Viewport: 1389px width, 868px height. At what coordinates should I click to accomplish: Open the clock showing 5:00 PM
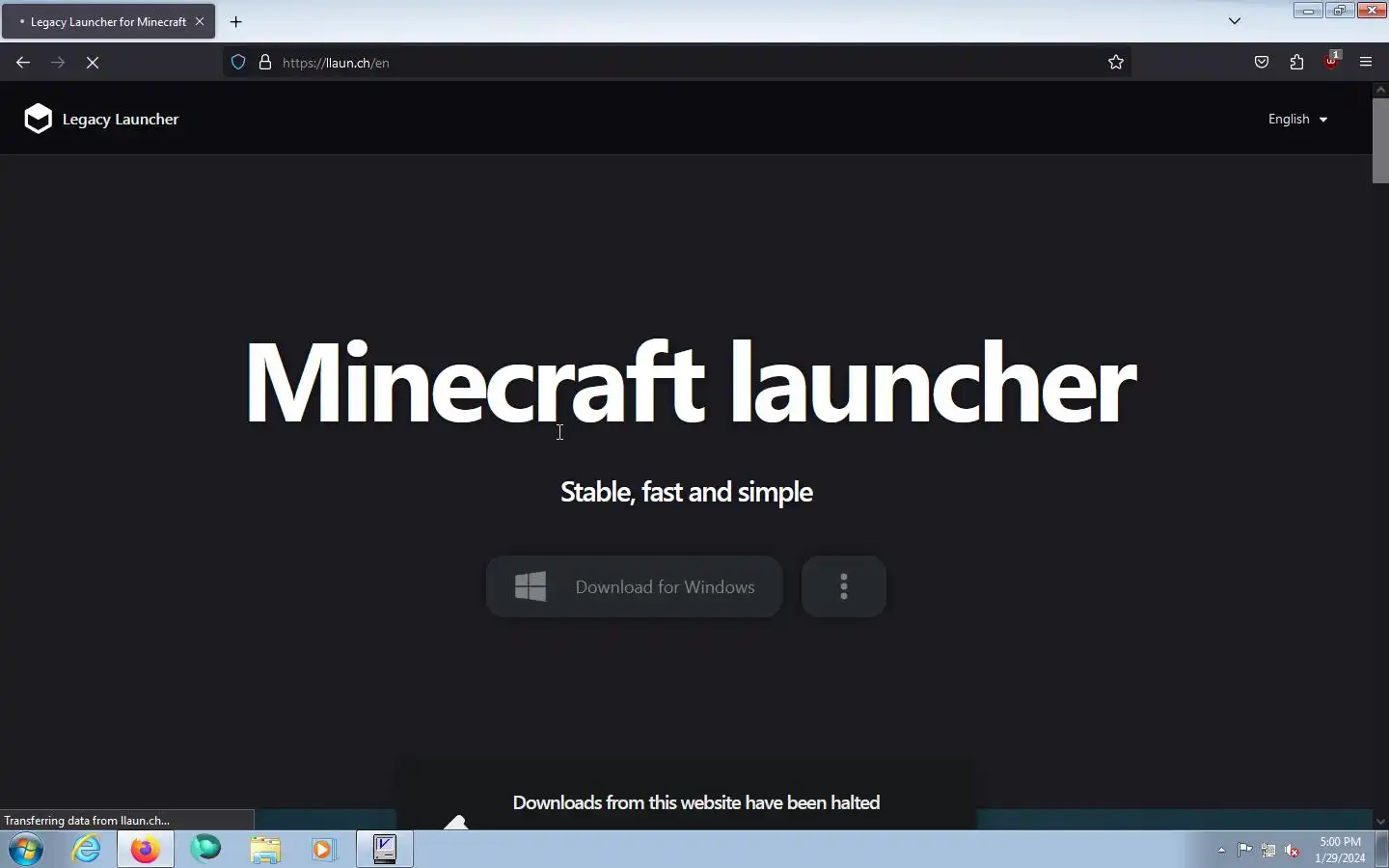point(1340,850)
